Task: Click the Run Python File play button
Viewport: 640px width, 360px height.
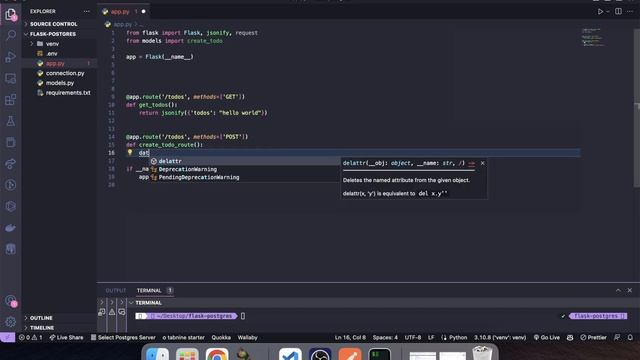Action: [600, 11]
